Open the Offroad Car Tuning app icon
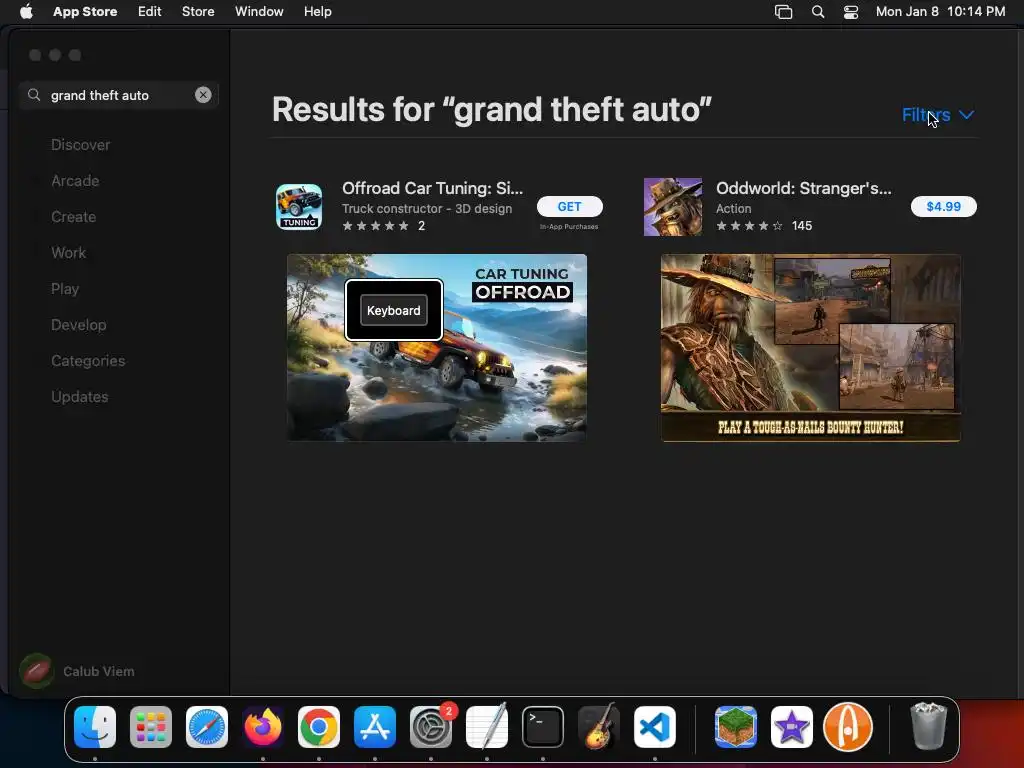 tap(299, 206)
